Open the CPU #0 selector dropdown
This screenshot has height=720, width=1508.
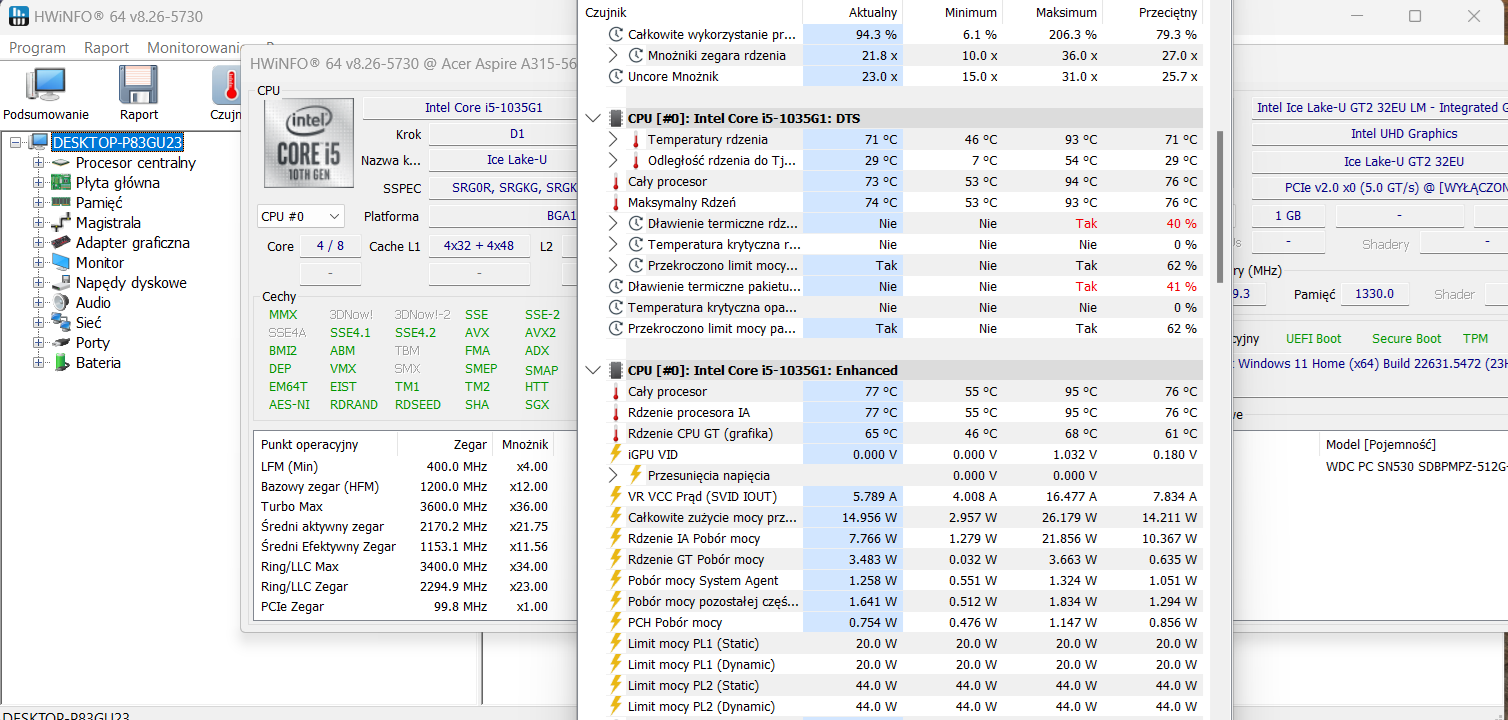point(300,216)
